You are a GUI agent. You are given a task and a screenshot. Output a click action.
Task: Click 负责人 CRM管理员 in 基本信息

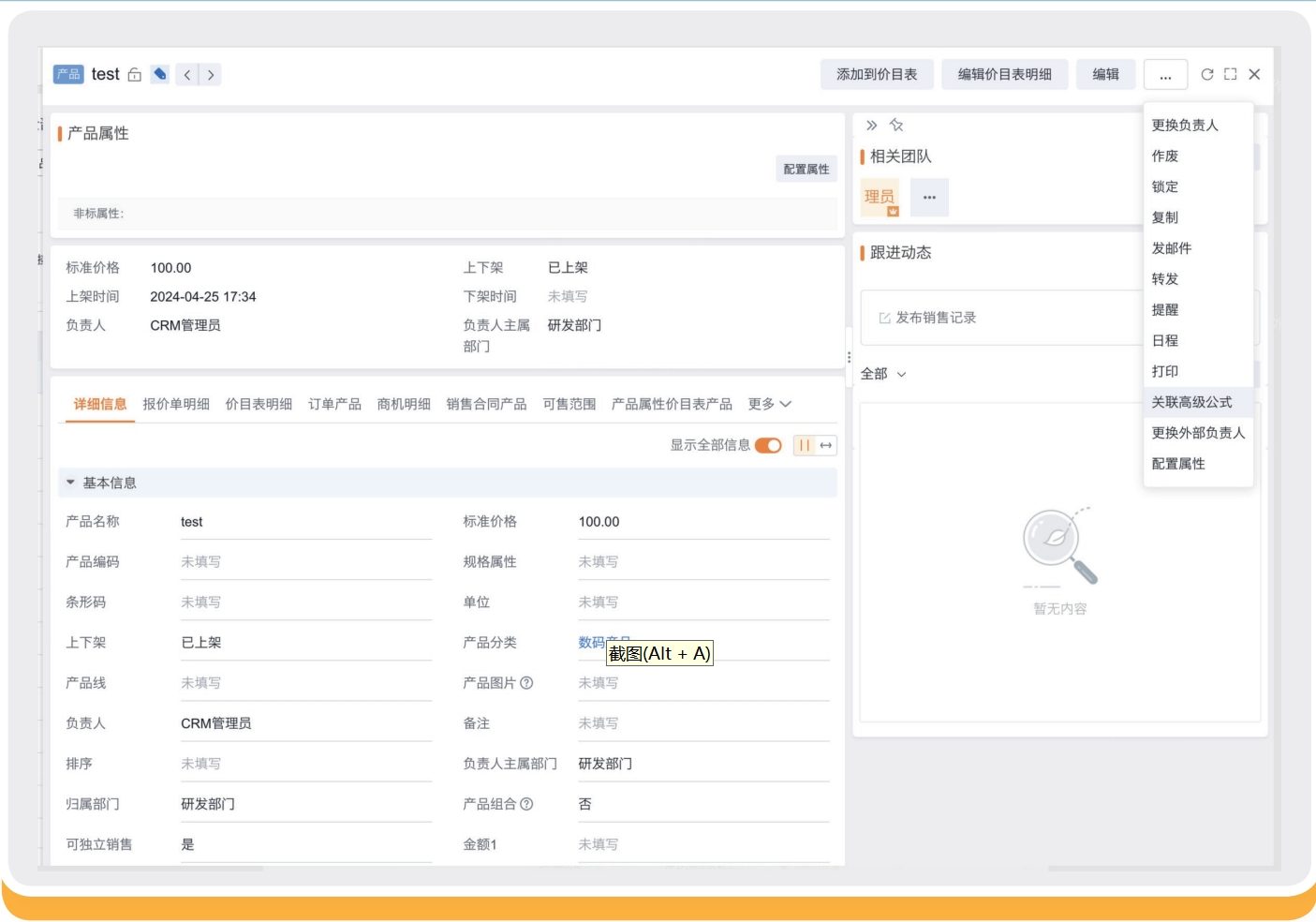215,723
